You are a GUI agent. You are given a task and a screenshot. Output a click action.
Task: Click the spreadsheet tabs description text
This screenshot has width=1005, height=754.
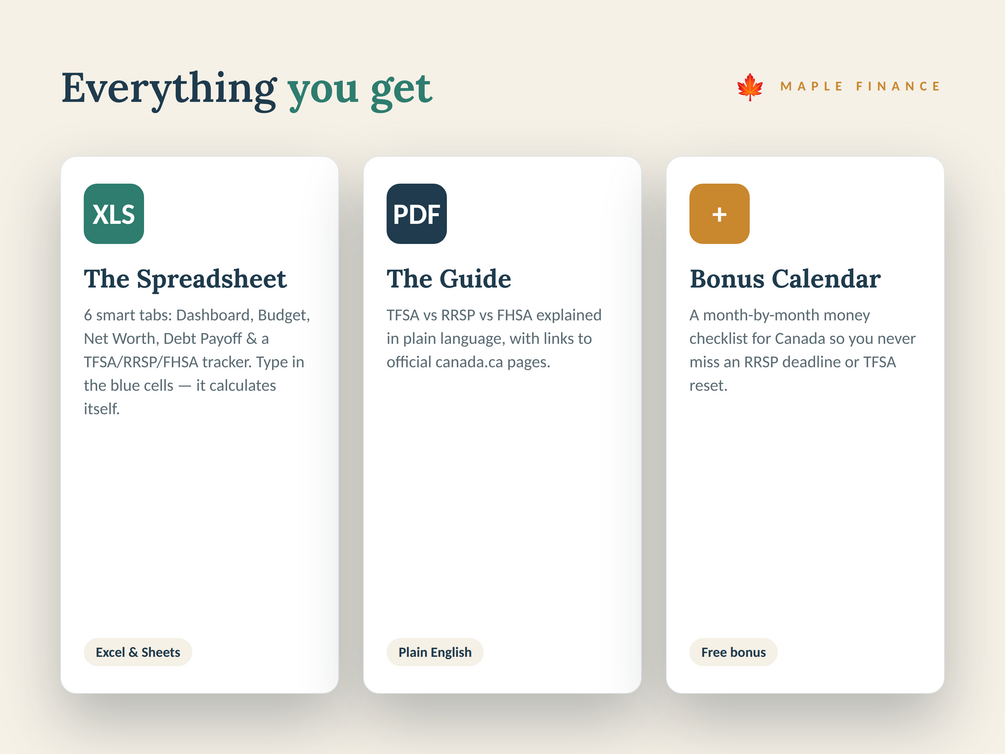(x=197, y=362)
